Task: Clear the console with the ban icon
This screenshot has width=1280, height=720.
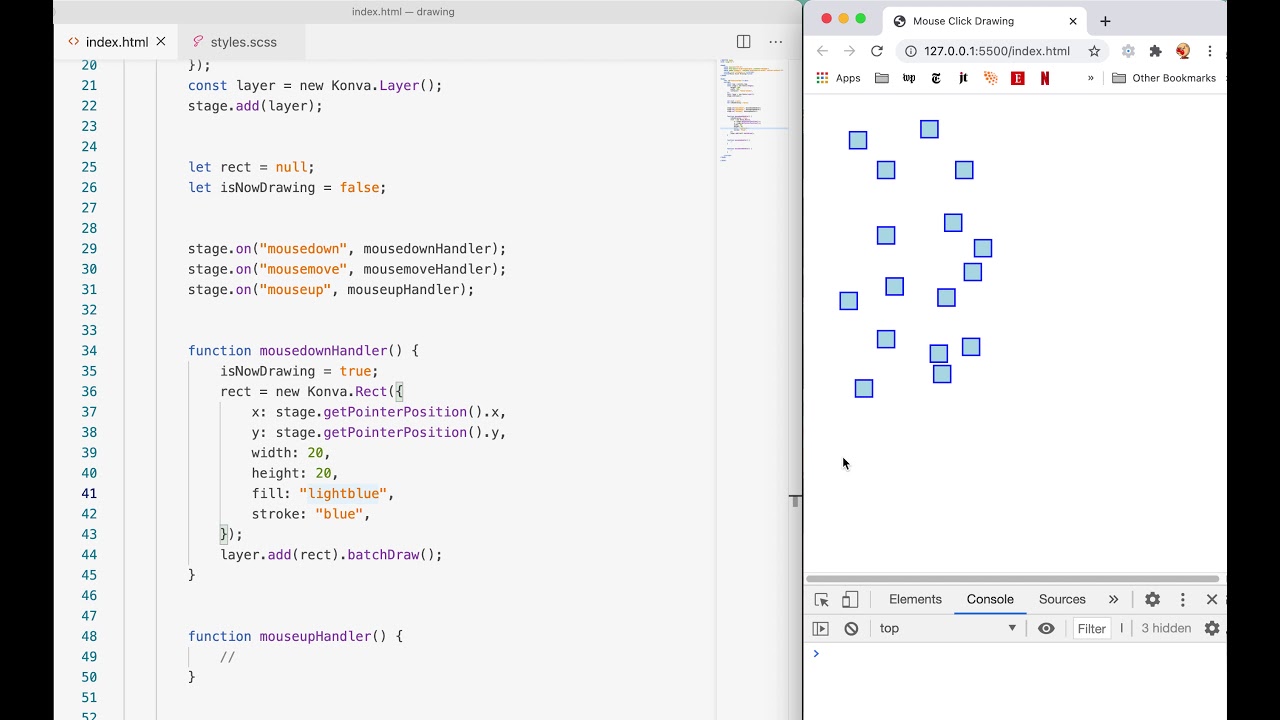Action: (x=851, y=629)
